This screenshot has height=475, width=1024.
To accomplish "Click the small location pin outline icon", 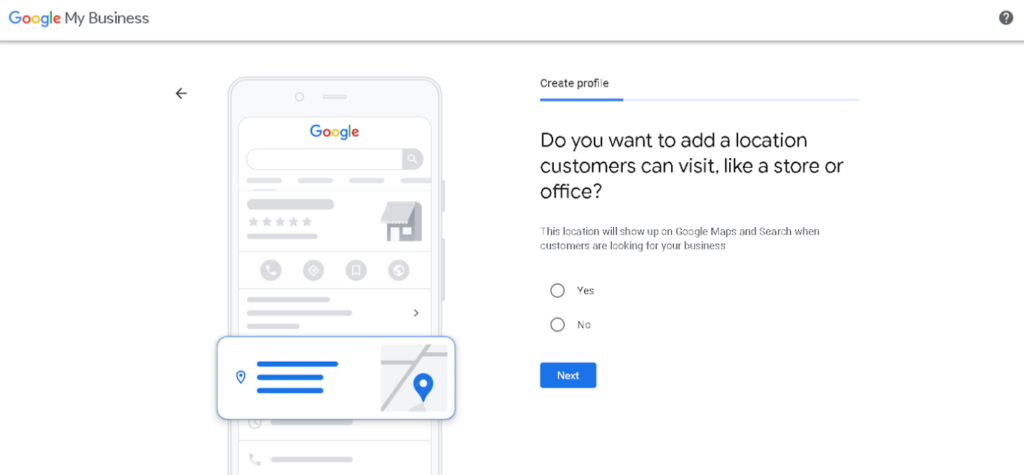I will tap(240, 377).
